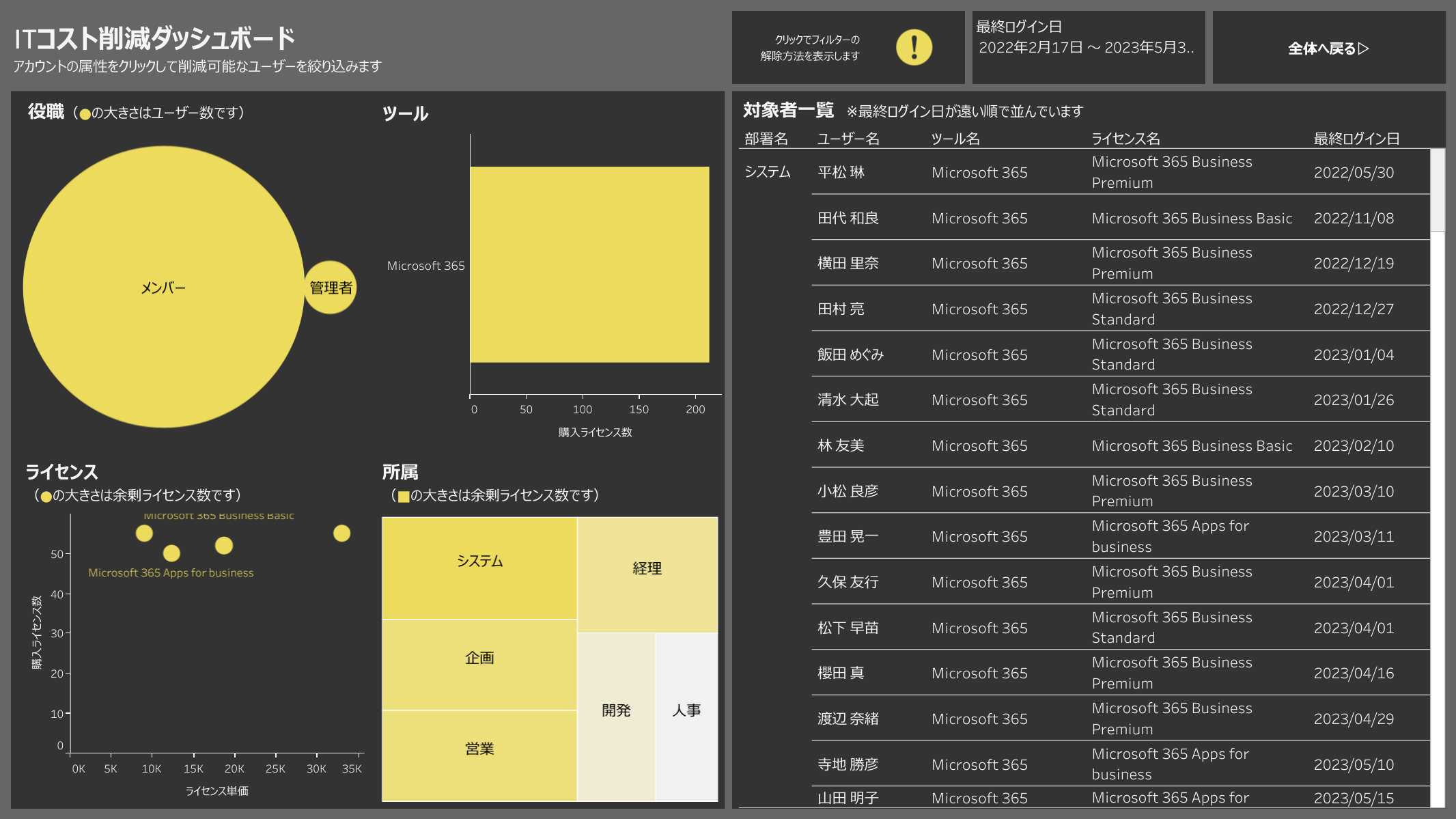Select the システム tile in treemap
Viewport: 1456px width, 819px height.
479,568
